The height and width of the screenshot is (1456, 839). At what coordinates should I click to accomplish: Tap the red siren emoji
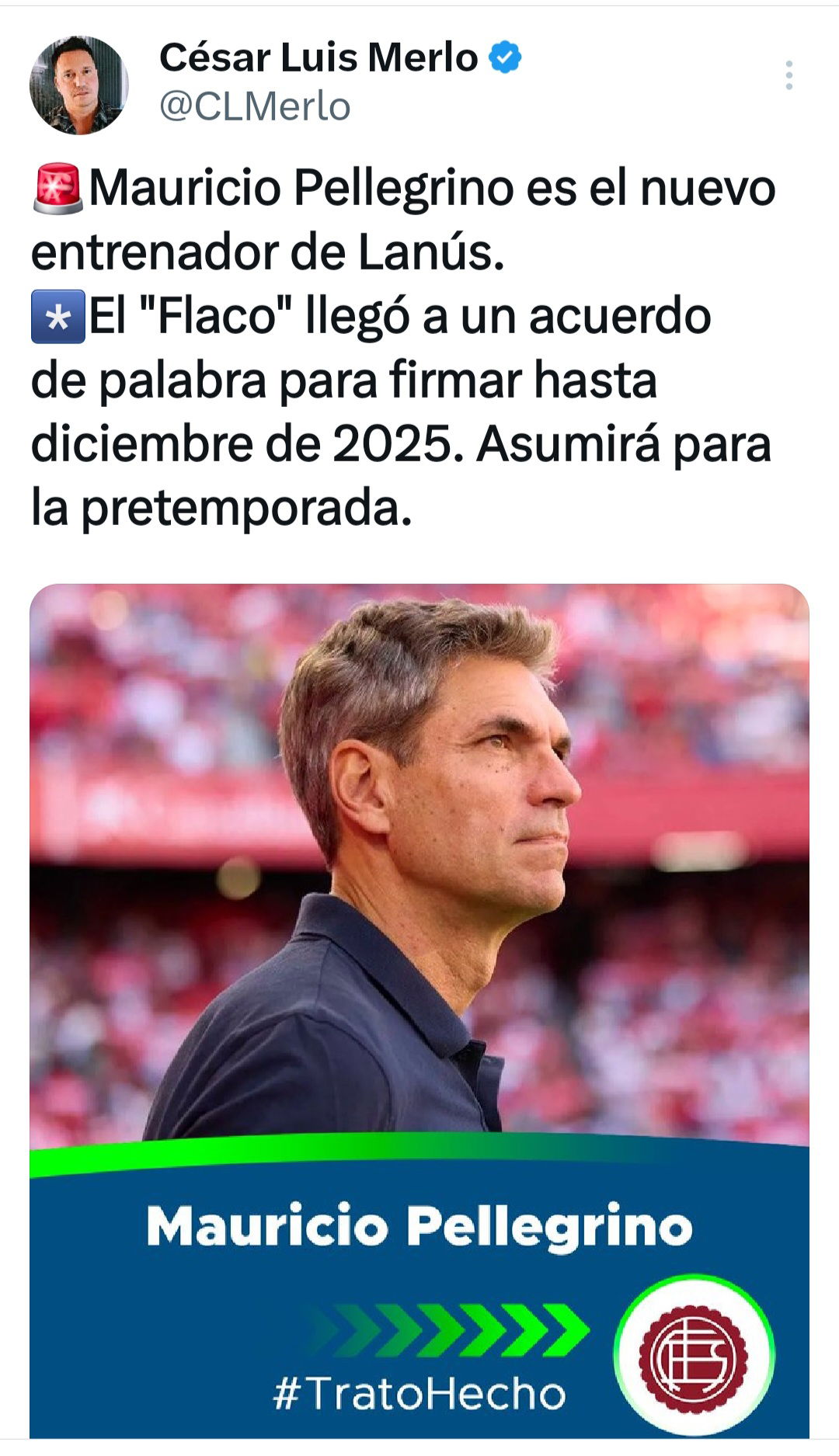[58, 189]
